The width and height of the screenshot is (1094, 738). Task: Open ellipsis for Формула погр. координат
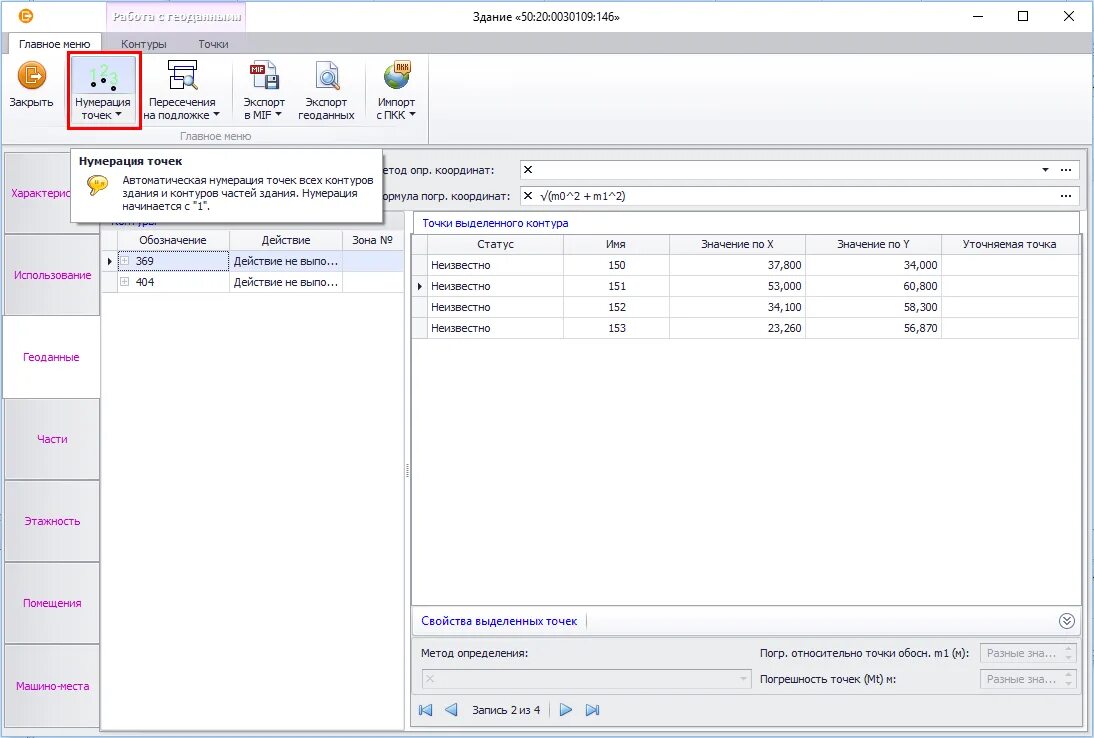click(1065, 196)
